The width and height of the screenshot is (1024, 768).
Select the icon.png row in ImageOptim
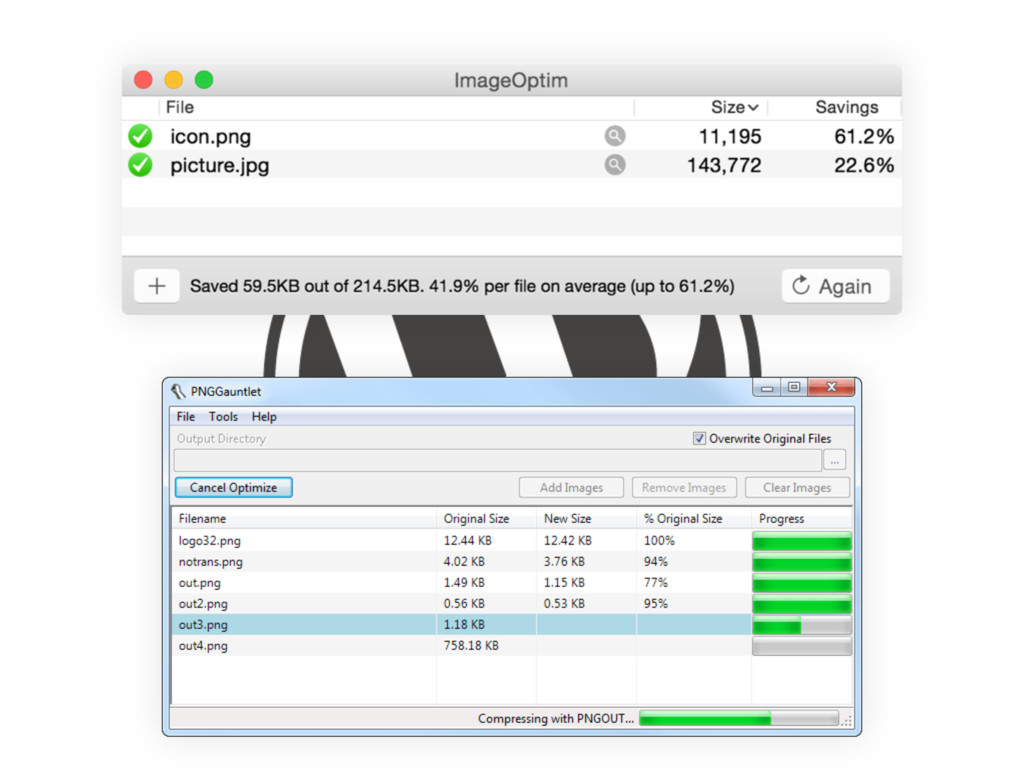511,136
